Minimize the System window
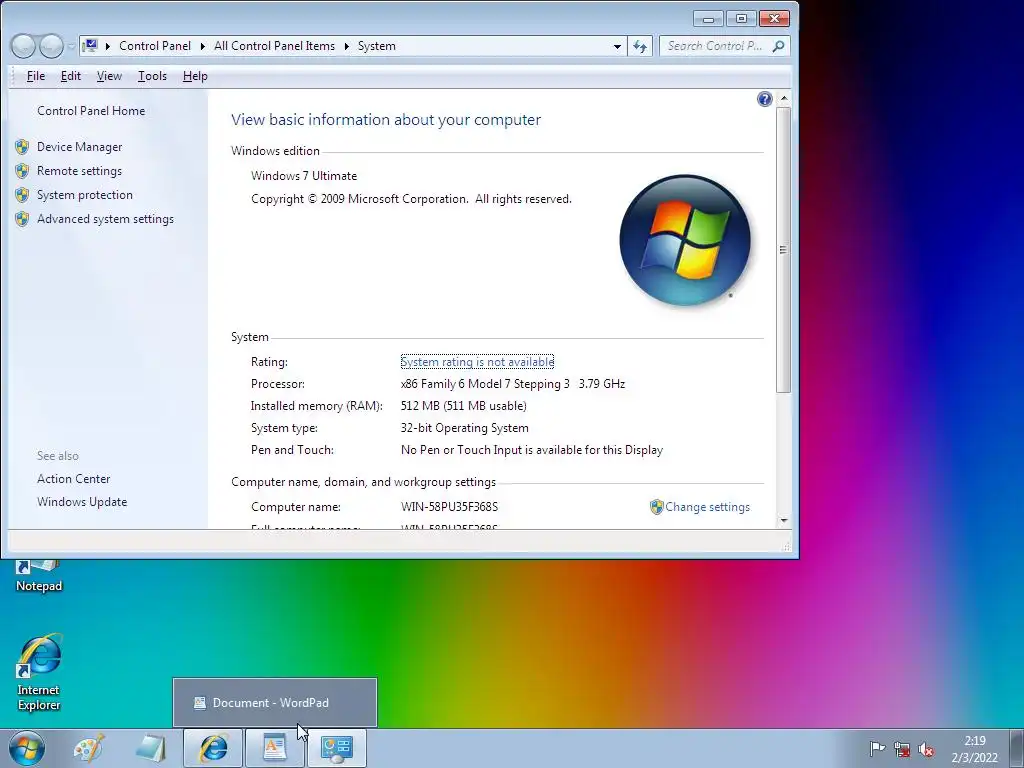The height and width of the screenshot is (768, 1024). [x=709, y=18]
